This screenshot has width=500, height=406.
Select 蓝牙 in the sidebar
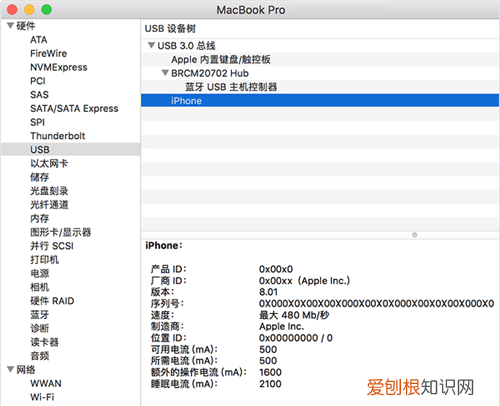39,314
